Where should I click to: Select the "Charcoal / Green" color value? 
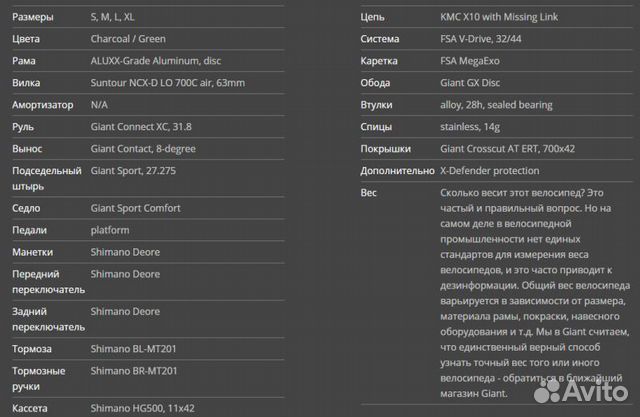[x=127, y=39]
